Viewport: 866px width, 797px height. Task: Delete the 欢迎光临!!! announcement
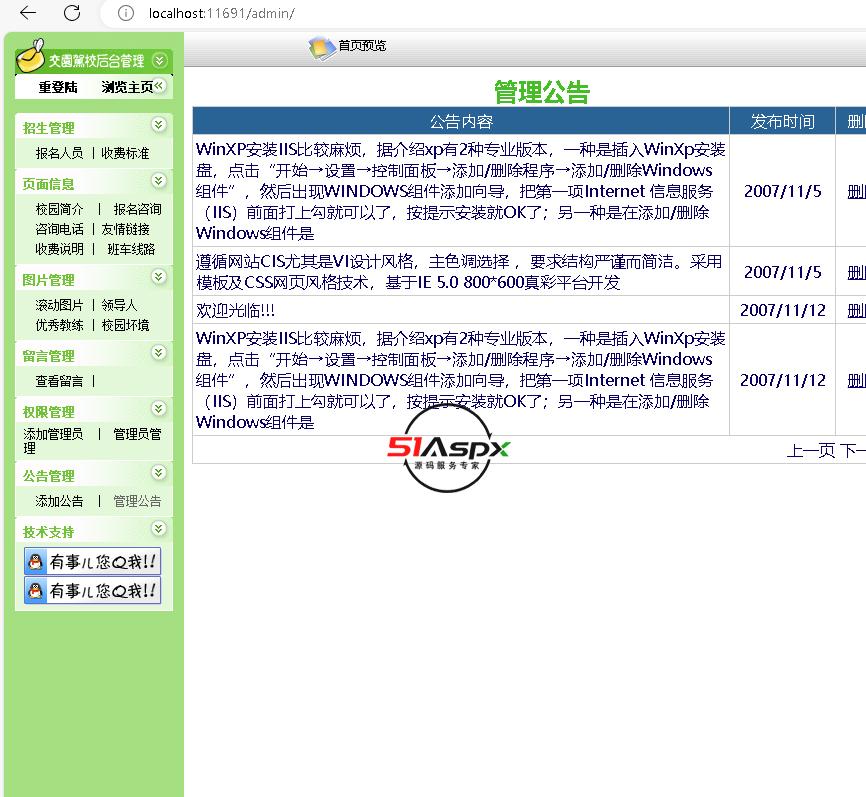click(x=857, y=310)
